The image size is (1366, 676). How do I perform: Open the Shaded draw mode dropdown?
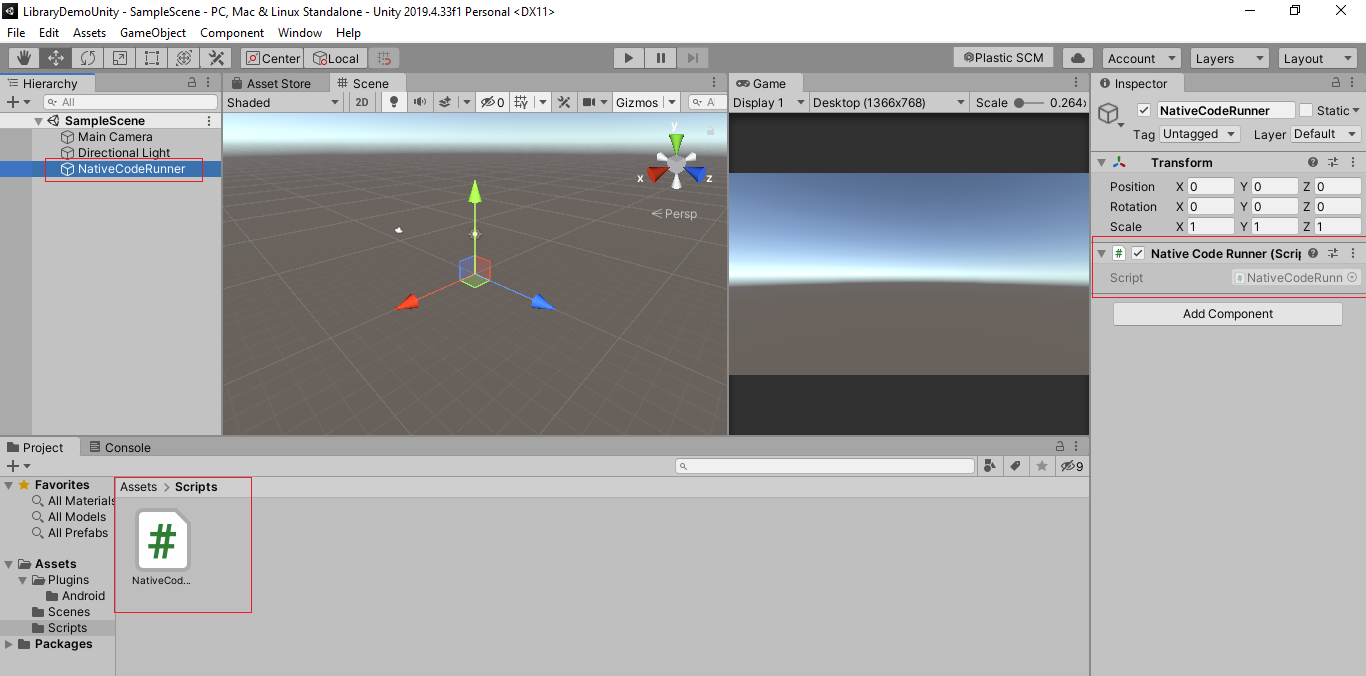pyautogui.click(x=283, y=102)
